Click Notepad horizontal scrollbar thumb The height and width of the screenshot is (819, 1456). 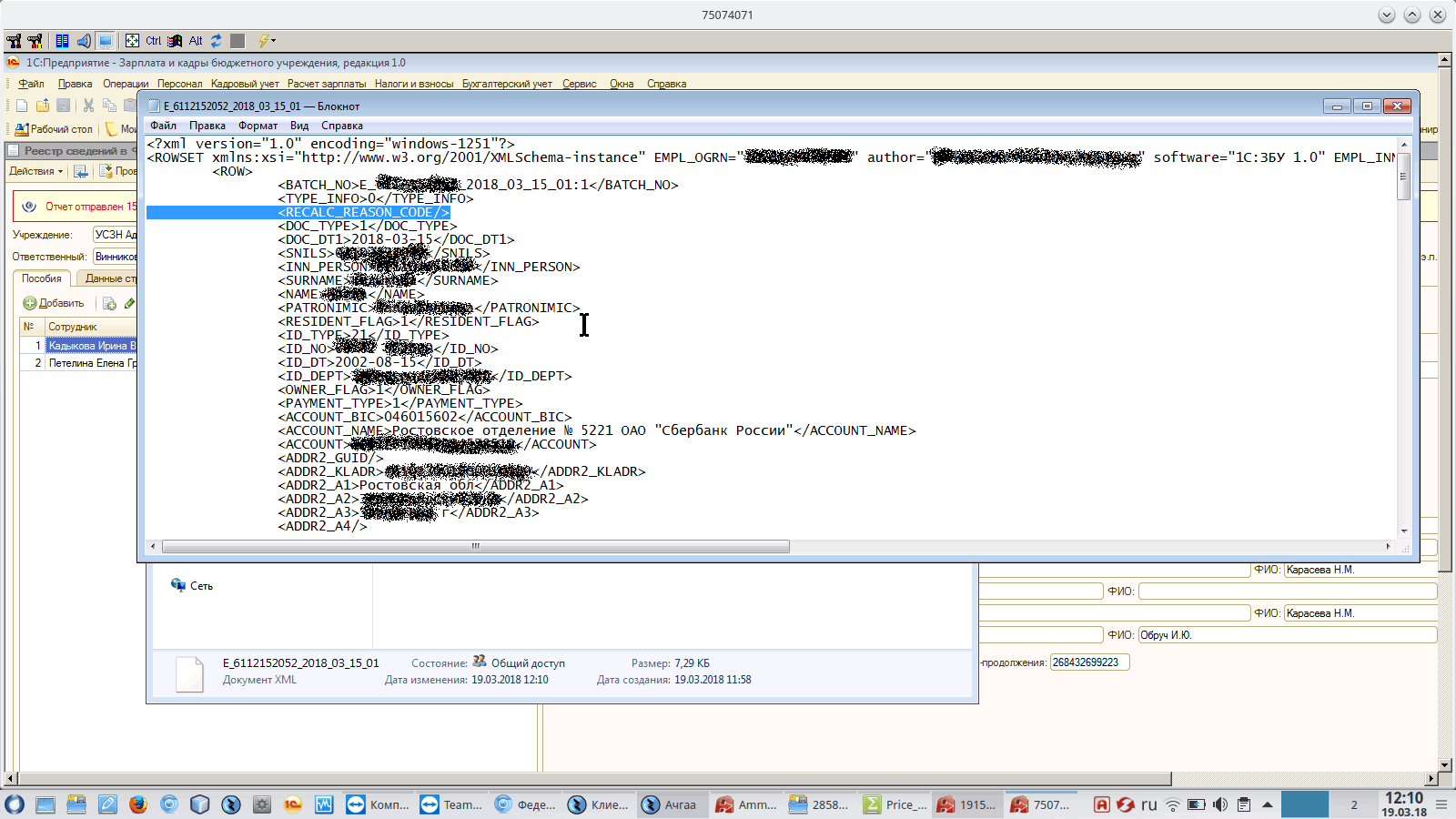(x=476, y=546)
